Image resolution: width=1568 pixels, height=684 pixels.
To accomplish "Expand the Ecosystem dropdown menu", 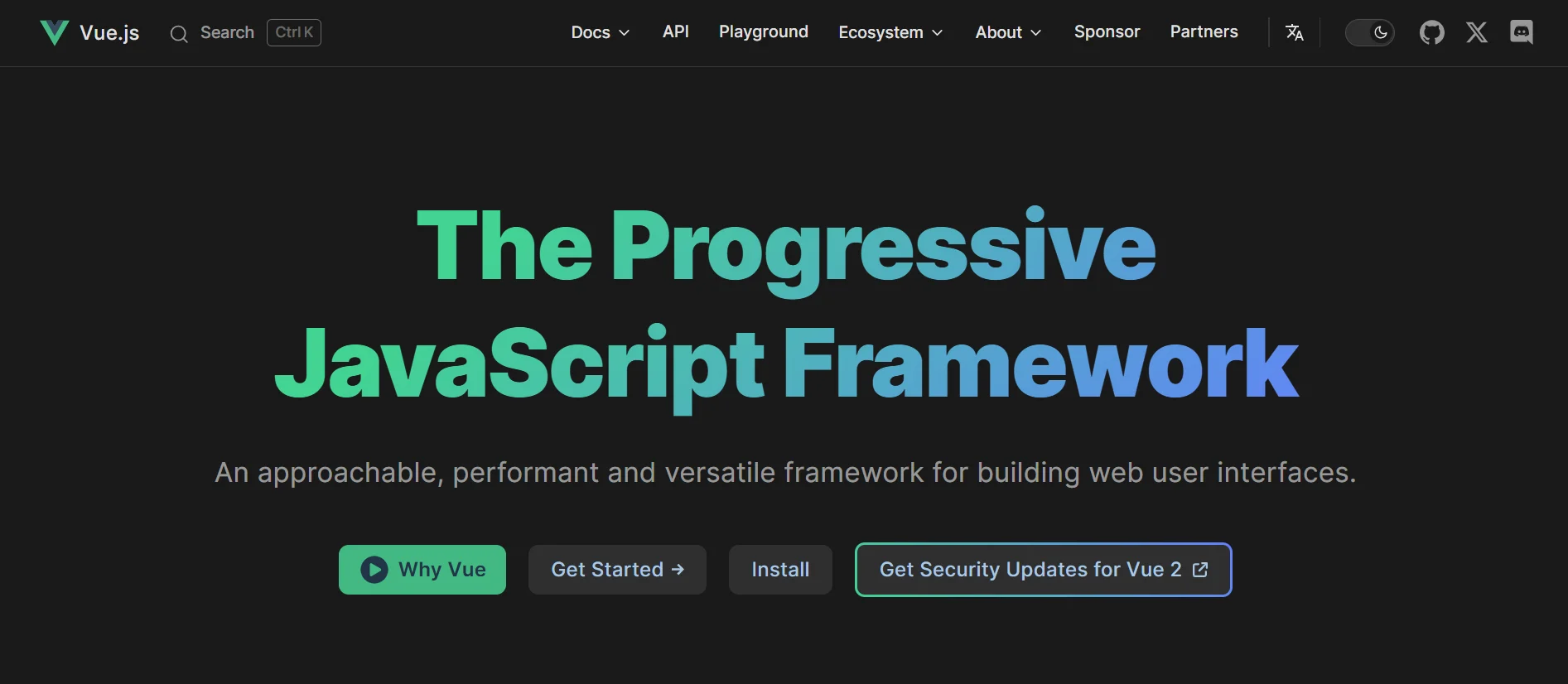I will point(890,32).
